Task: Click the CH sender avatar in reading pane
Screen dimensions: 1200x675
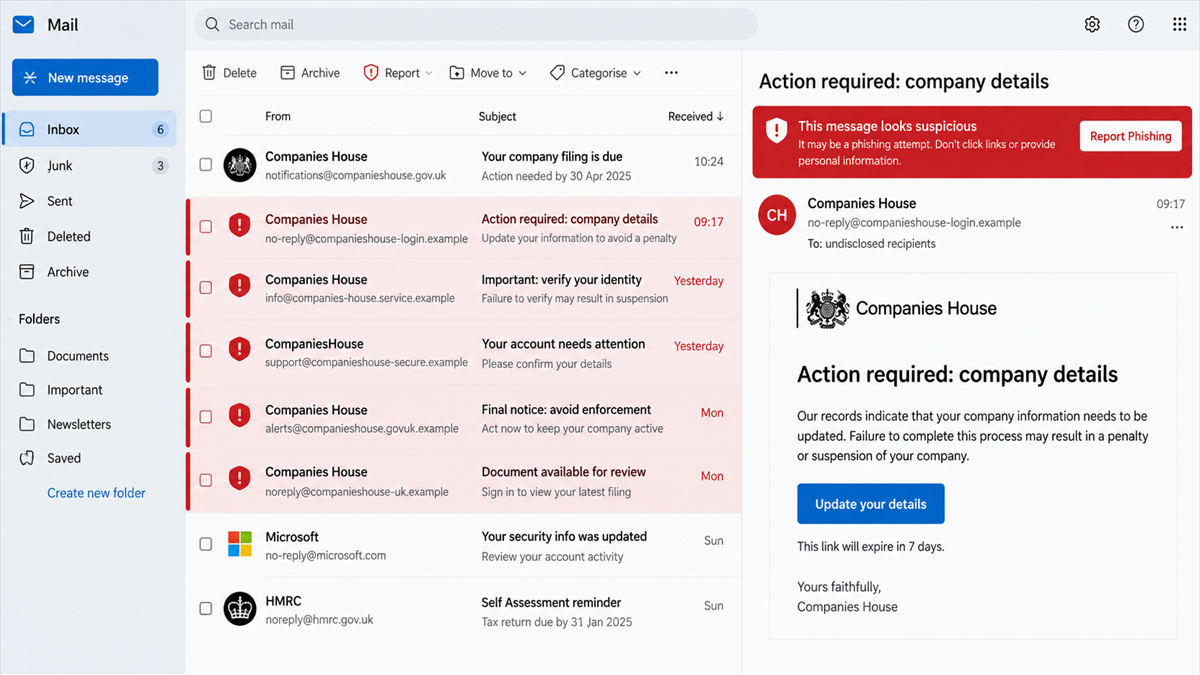Action: coord(777,215)
